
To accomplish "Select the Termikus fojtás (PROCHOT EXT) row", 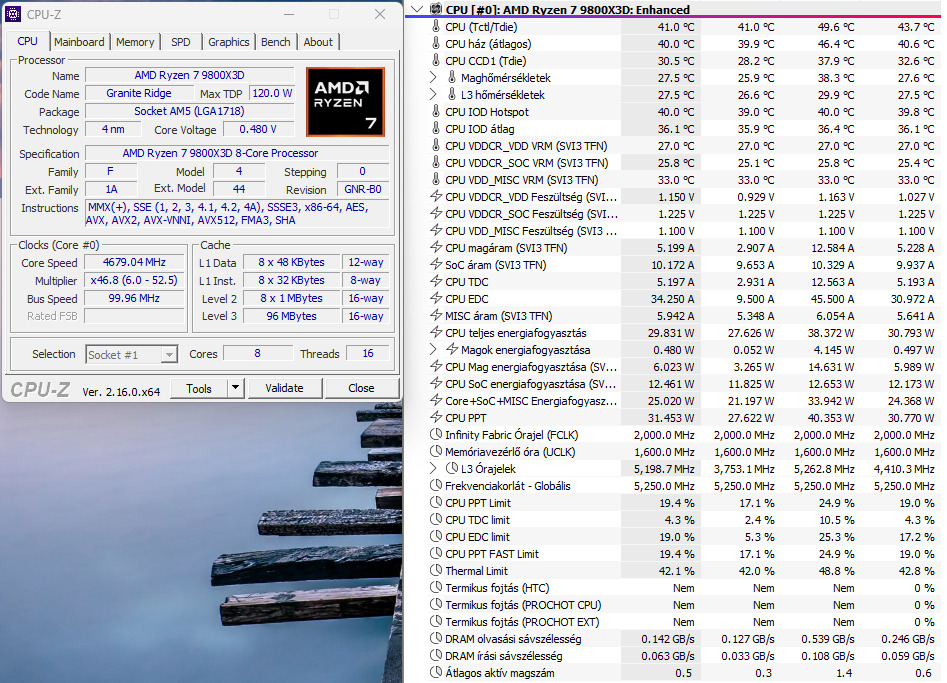I will coord(674,621).
